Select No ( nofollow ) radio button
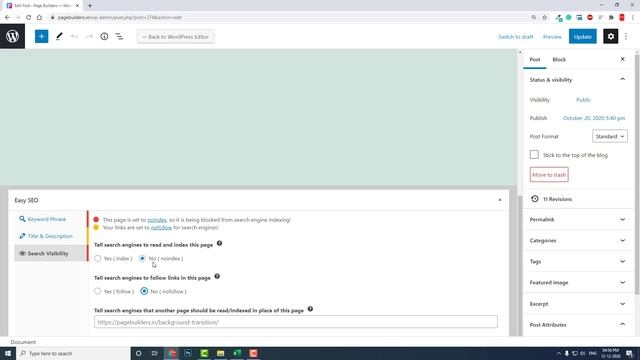This screenshot has height=360, width=640. [144, 291]
